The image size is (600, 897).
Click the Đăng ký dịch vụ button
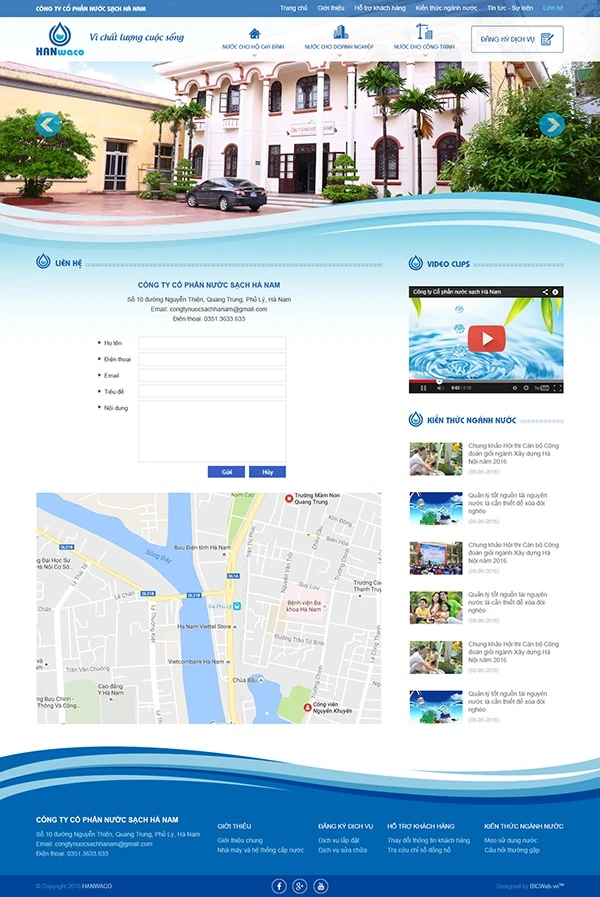[x=517, y=39]
